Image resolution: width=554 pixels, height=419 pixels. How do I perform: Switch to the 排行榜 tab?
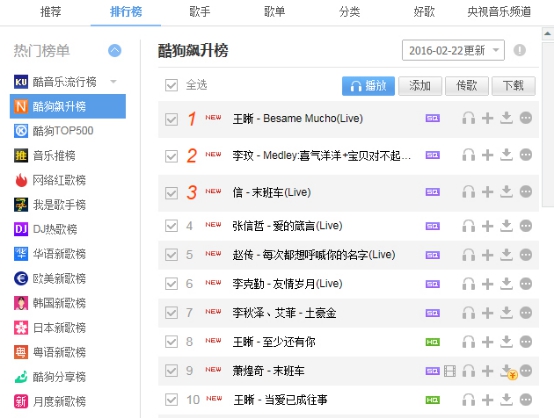point(126,12)
